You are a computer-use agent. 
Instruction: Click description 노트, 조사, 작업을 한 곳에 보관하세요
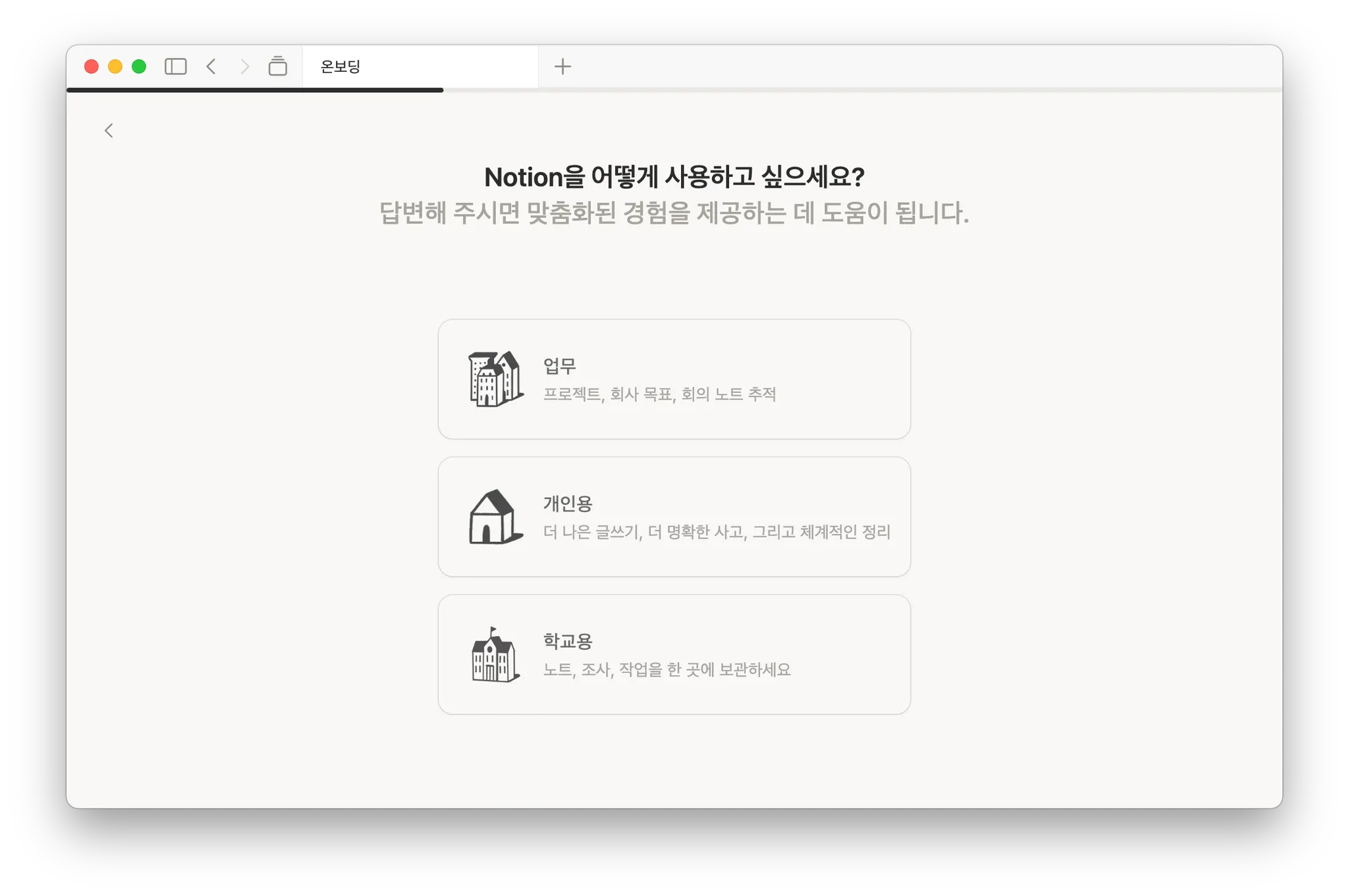[667, 670]
